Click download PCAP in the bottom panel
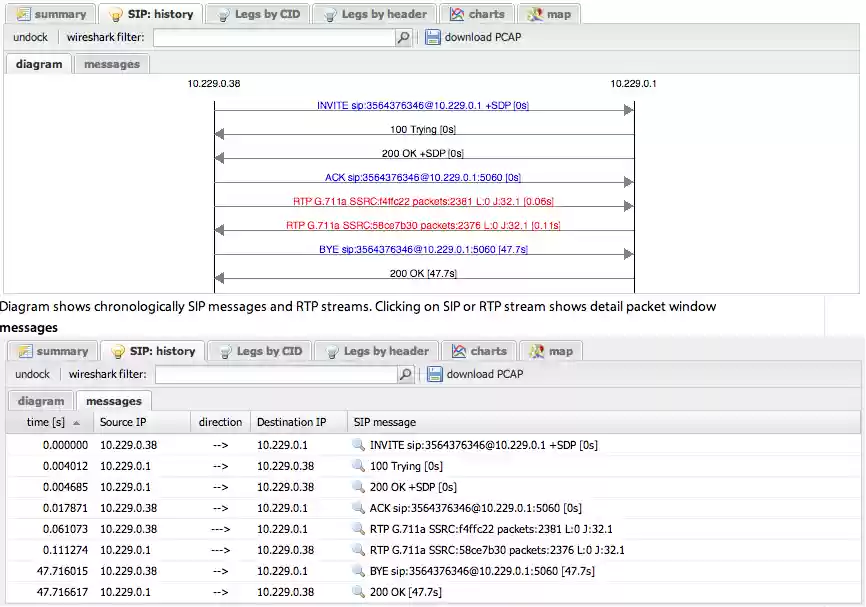This screenshot has height=607, width=866. coord(484,375)
